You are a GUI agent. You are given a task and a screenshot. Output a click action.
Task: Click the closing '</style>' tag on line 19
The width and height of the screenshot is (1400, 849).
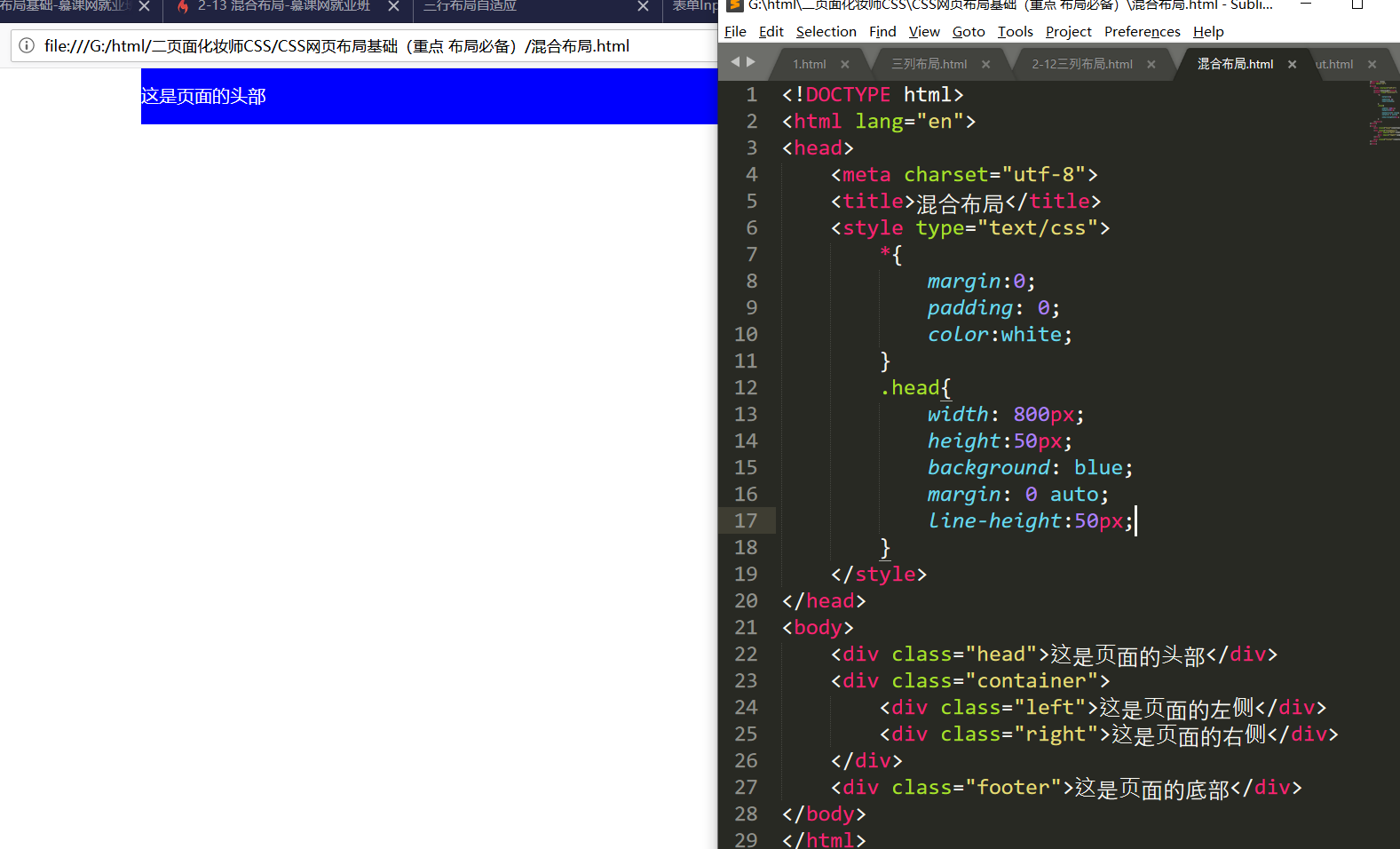tap(879, 575)
